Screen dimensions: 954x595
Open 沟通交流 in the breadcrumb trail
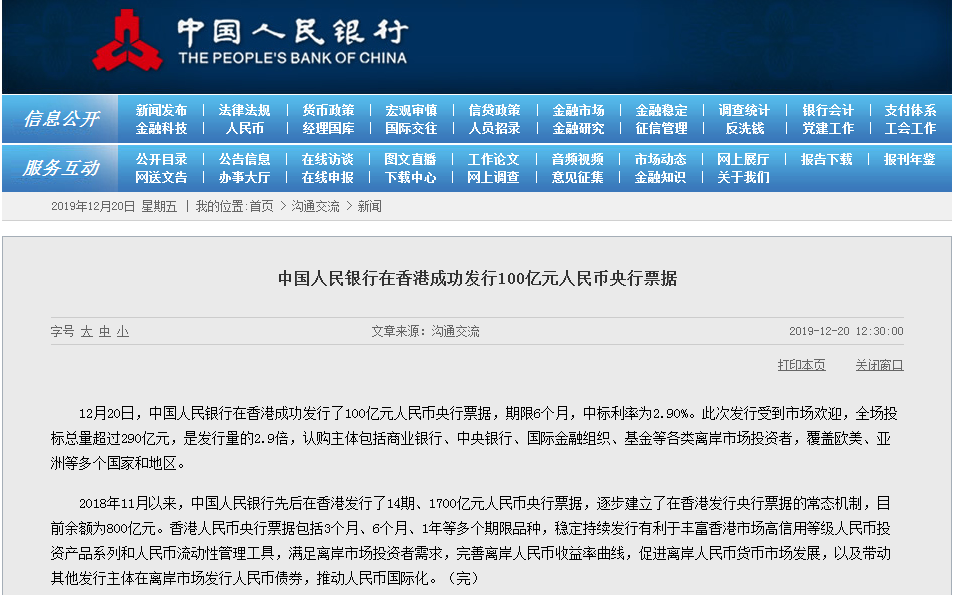(315, 206)
